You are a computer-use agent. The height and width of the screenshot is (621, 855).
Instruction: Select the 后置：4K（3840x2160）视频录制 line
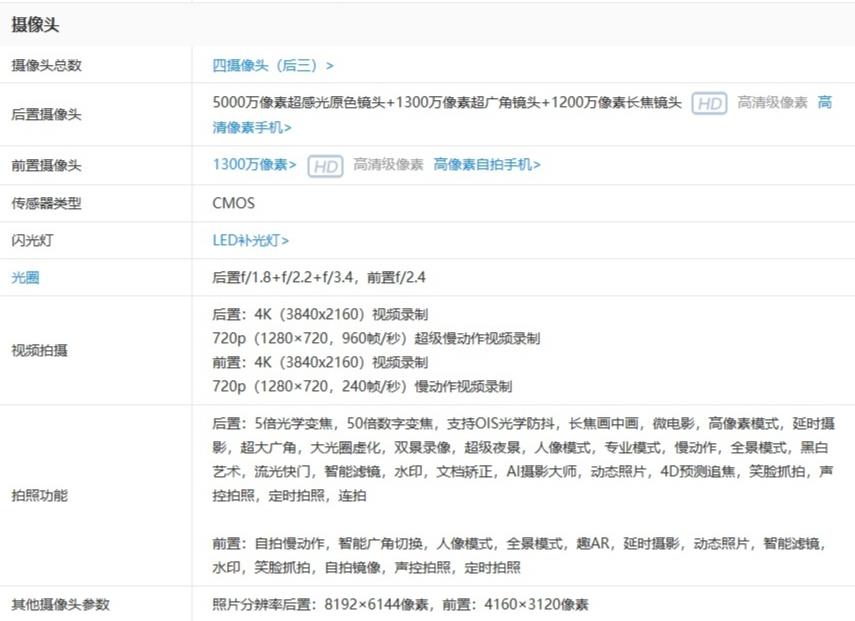coord(320,315)
